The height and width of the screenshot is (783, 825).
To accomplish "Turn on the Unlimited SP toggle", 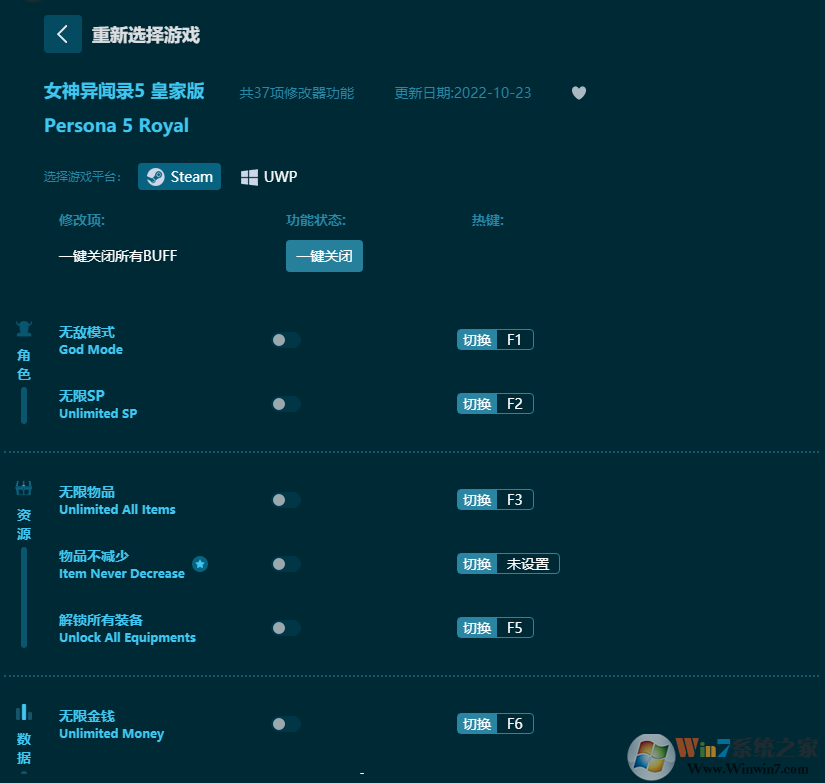I will tap(285, 404).
